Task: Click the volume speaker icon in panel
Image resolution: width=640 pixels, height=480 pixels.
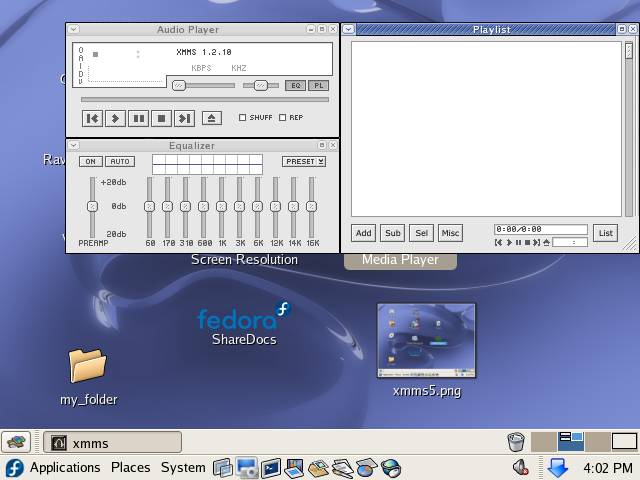Action: [x=520, y=468]
